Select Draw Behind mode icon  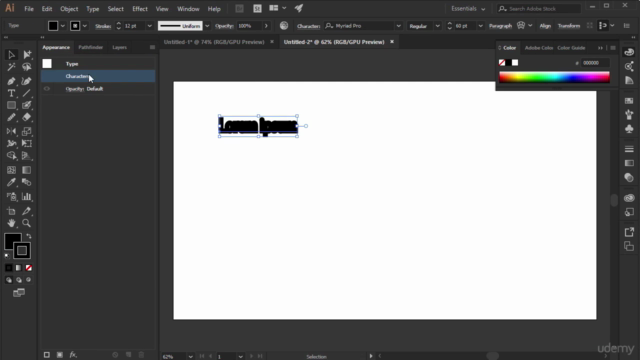tap(19, 280)
